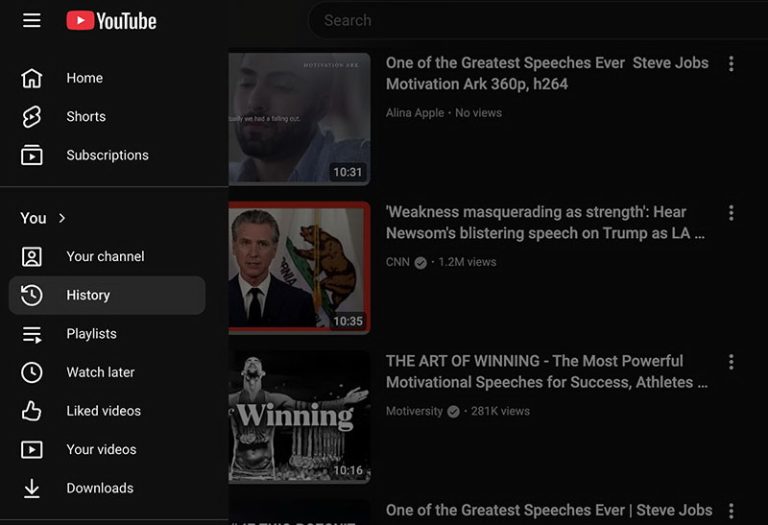This screenshot has width=768, height=525.
Task: Play the bearded man thumbnail video
Action: coord(299,119)
